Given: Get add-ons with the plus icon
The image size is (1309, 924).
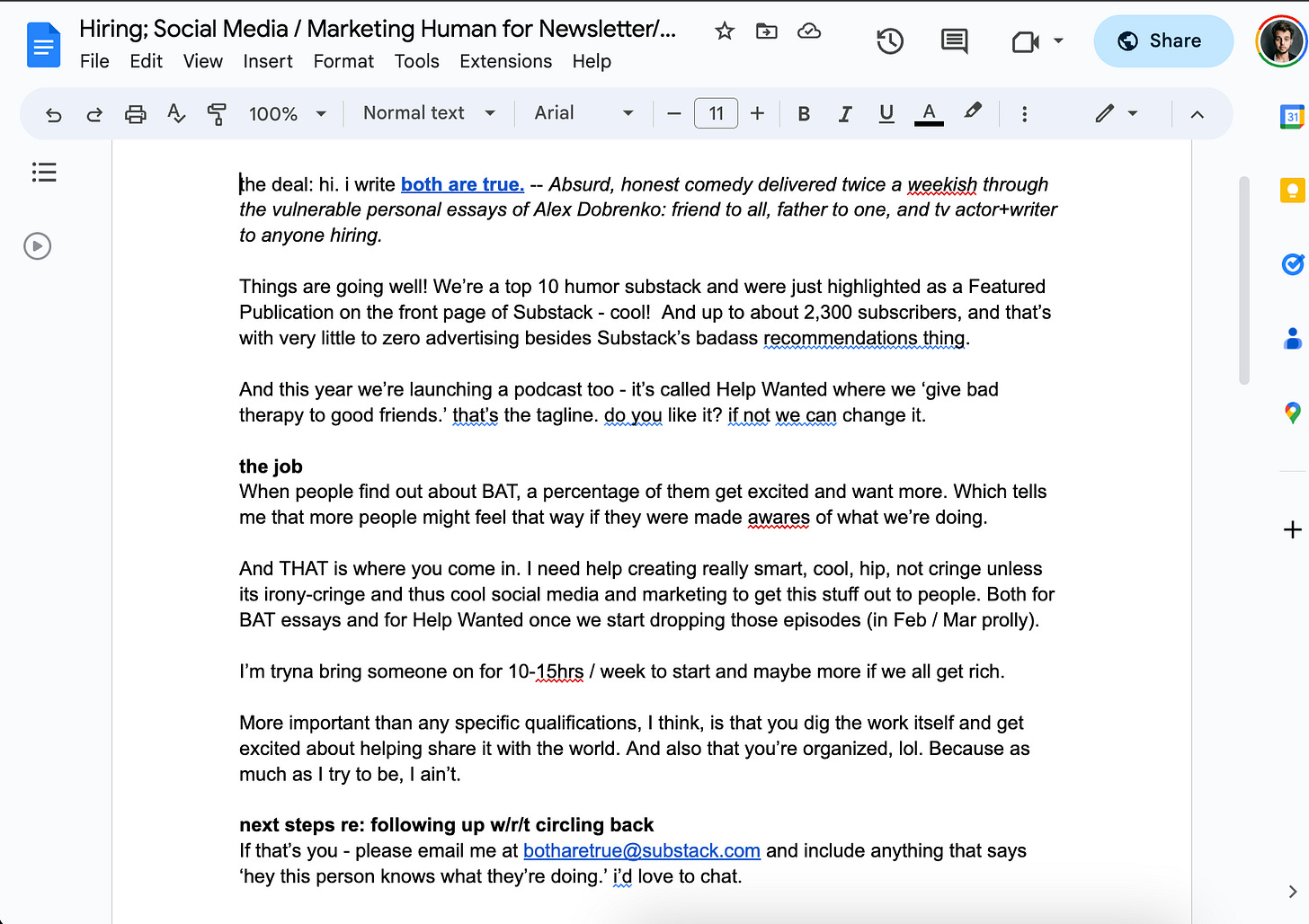Looking at the screenshot, I should coord(1292,529).
